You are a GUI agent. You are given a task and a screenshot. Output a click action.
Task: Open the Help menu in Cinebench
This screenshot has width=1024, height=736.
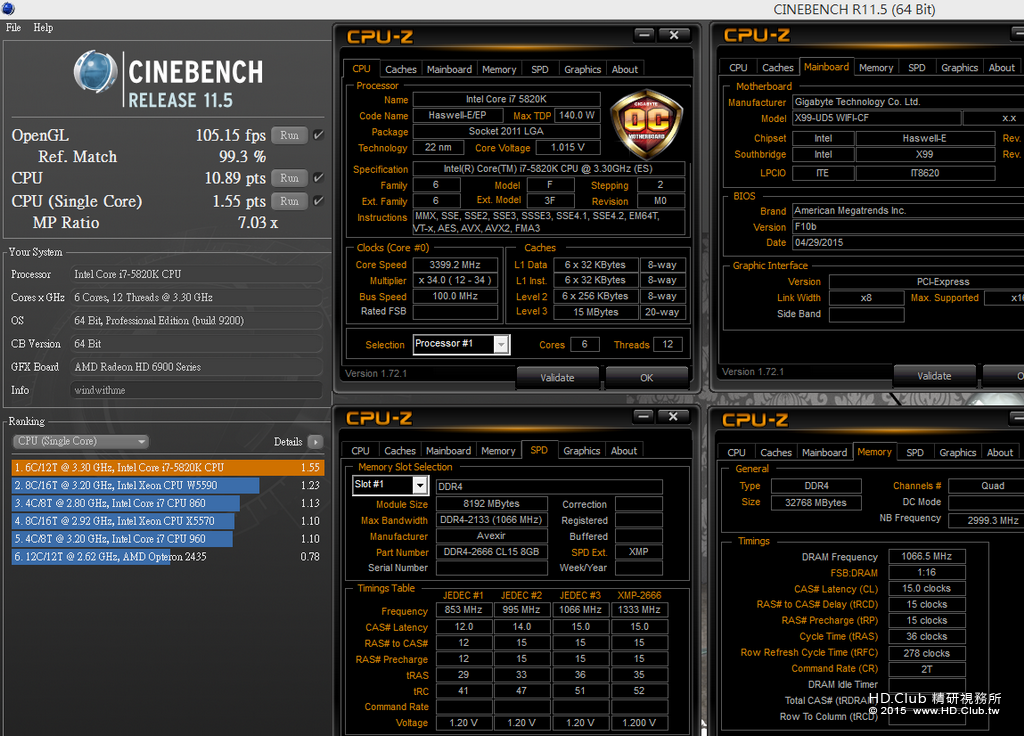[x=43, y=27]
